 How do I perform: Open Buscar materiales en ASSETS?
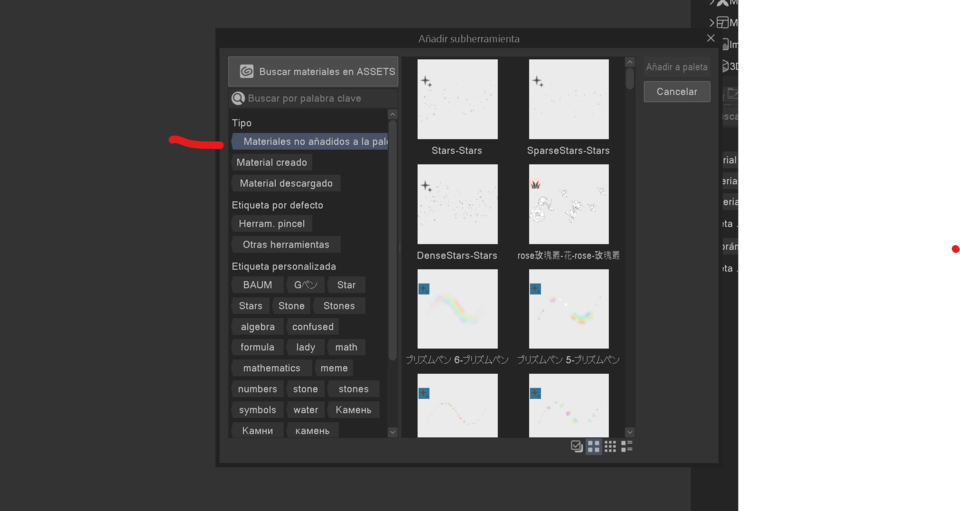(x=313, y=72)
